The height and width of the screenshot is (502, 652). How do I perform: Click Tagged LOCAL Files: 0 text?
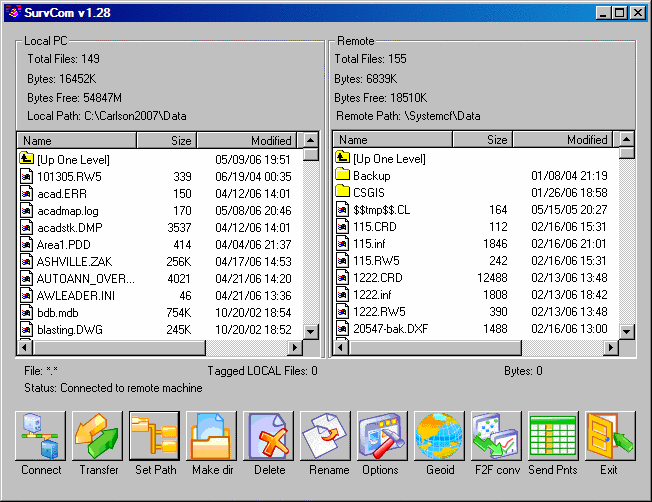tap(262, 371)
